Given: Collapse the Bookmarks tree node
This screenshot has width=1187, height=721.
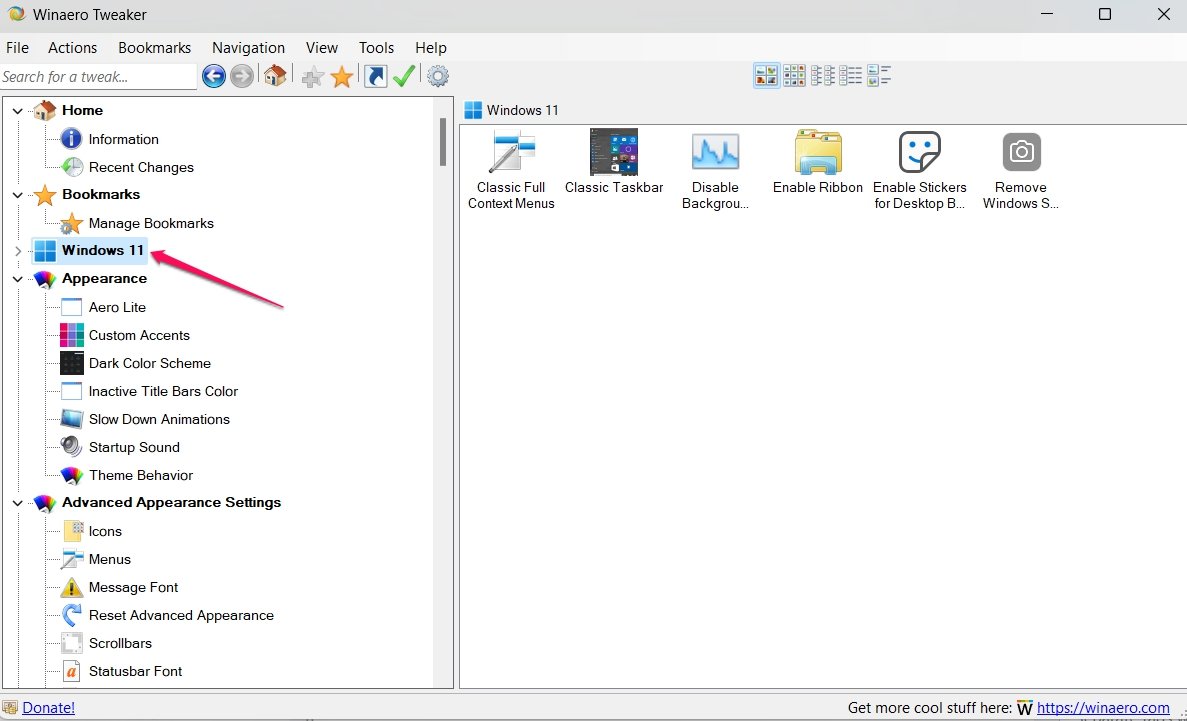Looking at the screenshot, I should point(18,195).
